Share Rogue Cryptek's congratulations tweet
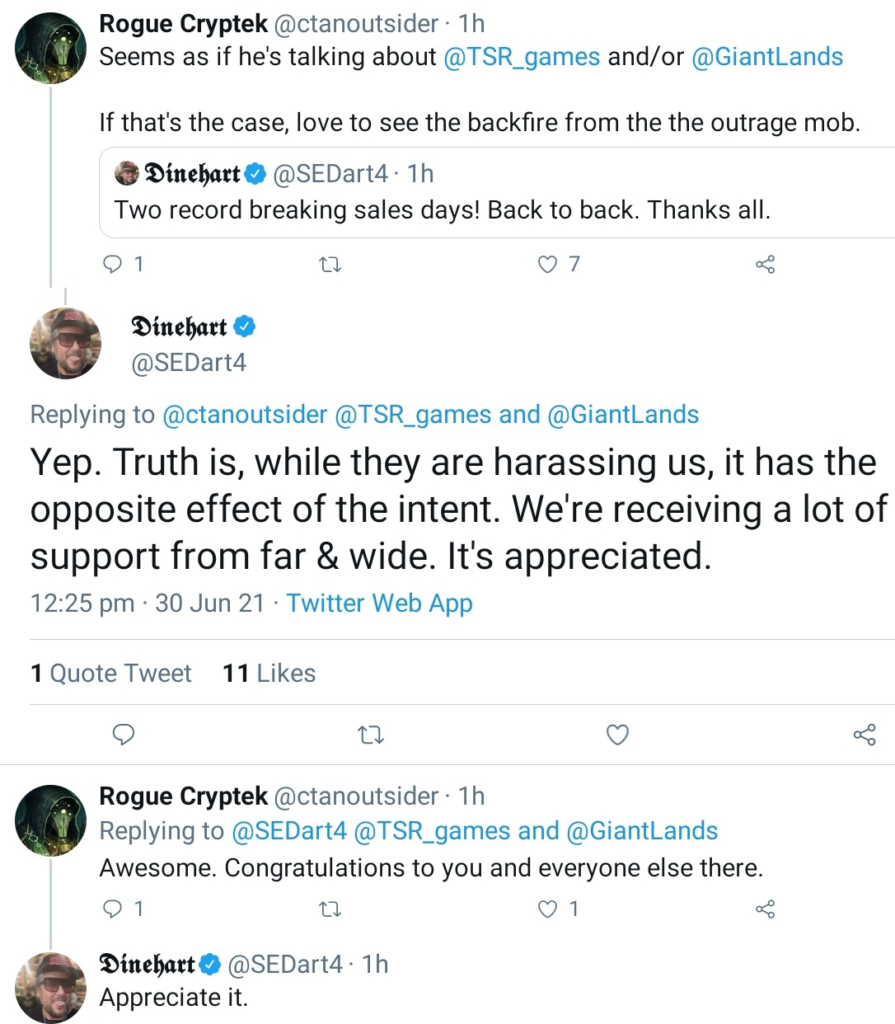Viewport: 895px width, 1024px height. pos(765,909)
